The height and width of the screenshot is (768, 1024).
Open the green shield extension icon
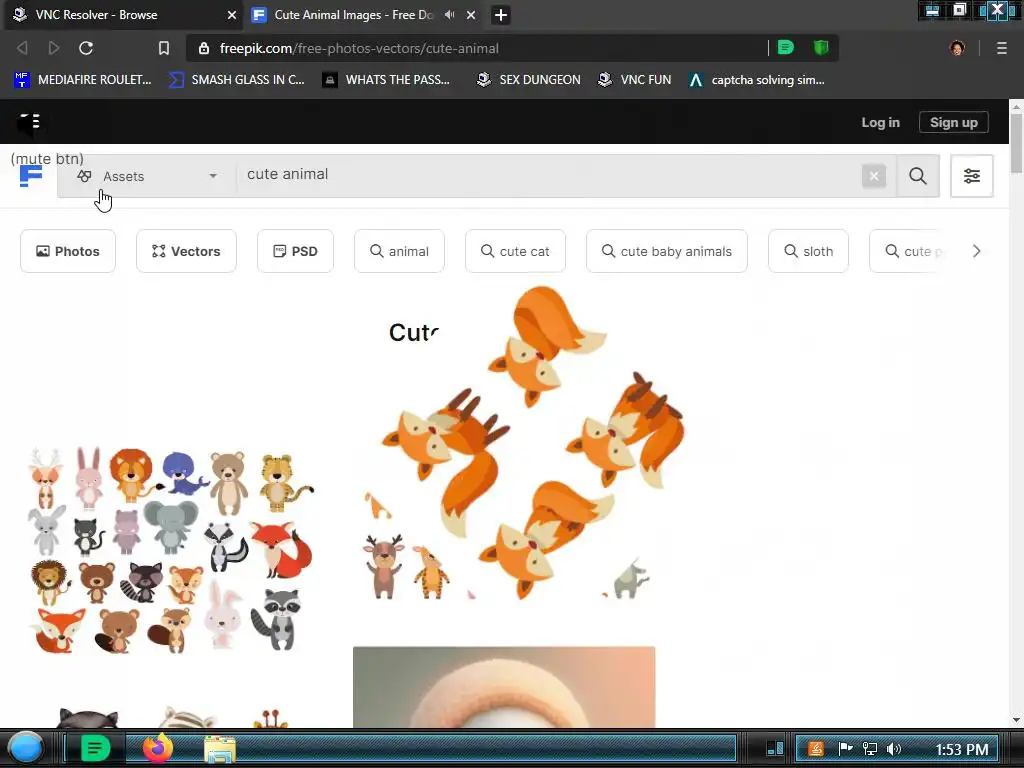821,47
